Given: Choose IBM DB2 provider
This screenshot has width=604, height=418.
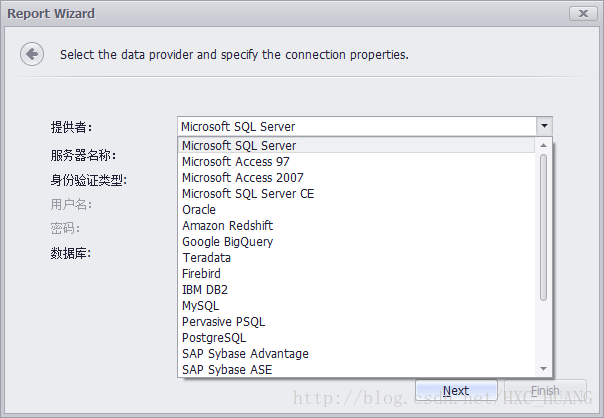Looking at the screenshot, I should [356, 290].
